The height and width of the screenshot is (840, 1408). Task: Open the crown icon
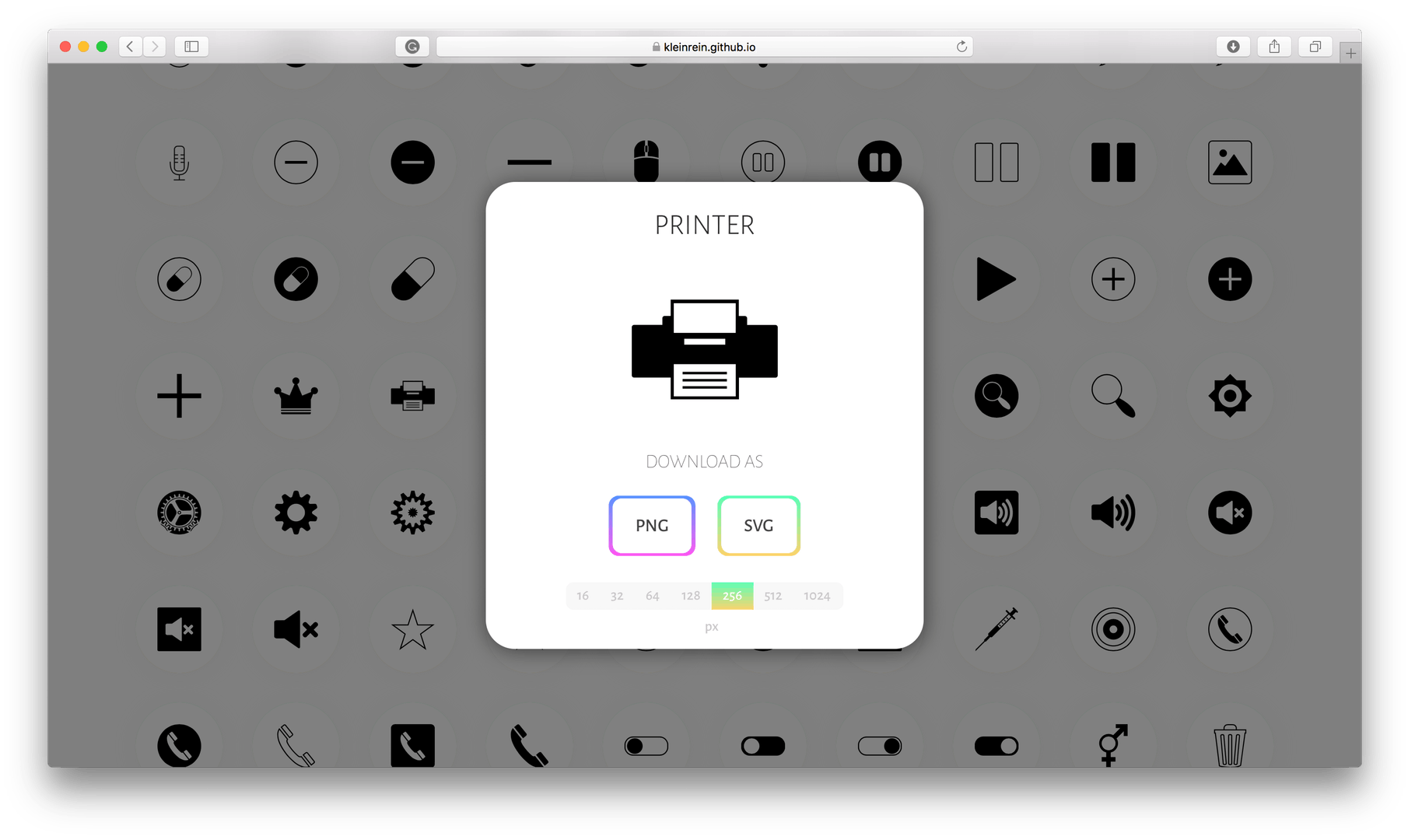[x=296, y=396]
